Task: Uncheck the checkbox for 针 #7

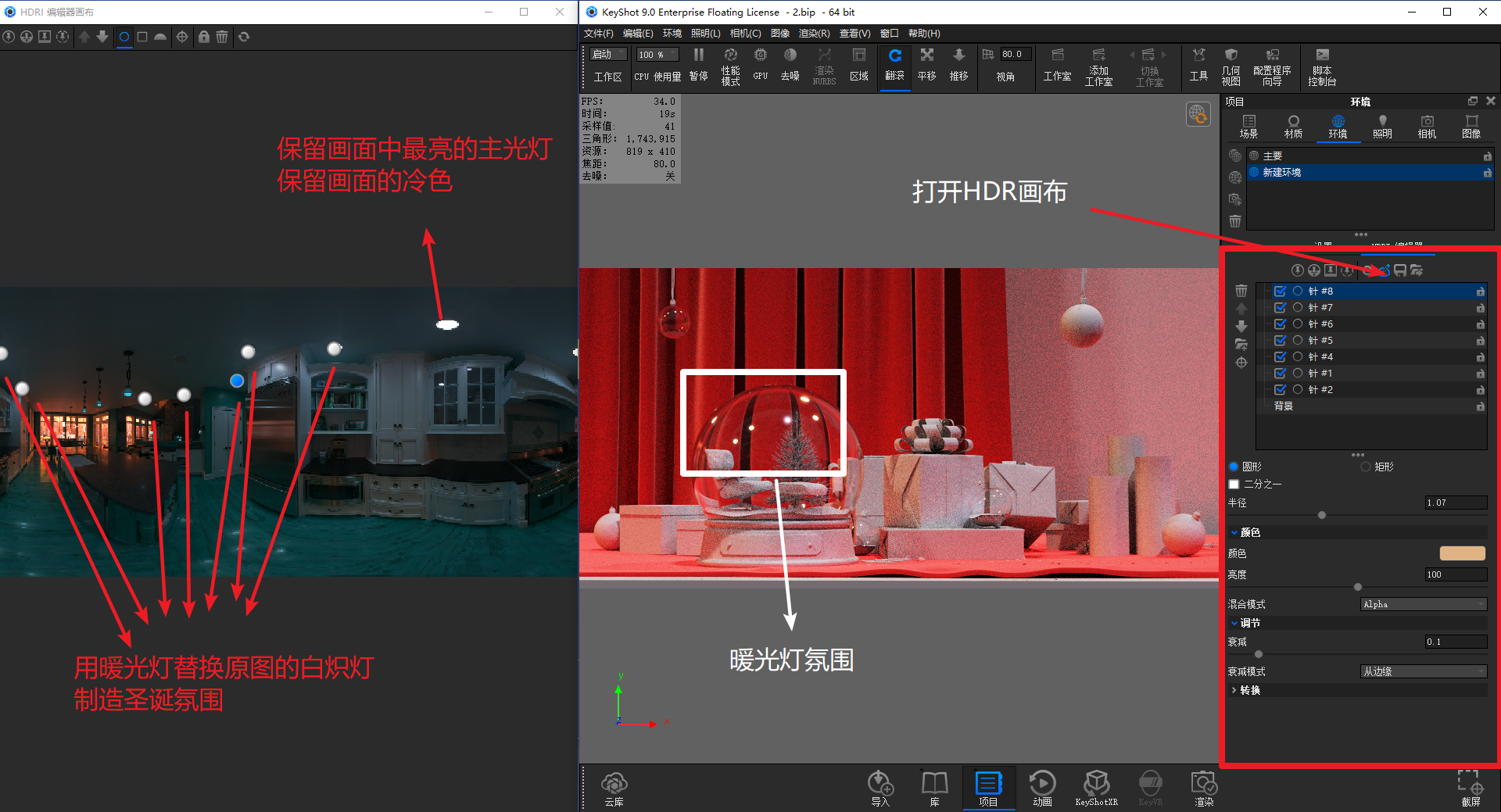Action: pos(1280,307)
